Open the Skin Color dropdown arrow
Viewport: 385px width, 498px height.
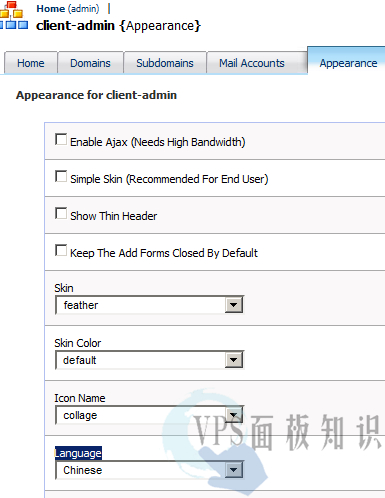pos(234,360)
